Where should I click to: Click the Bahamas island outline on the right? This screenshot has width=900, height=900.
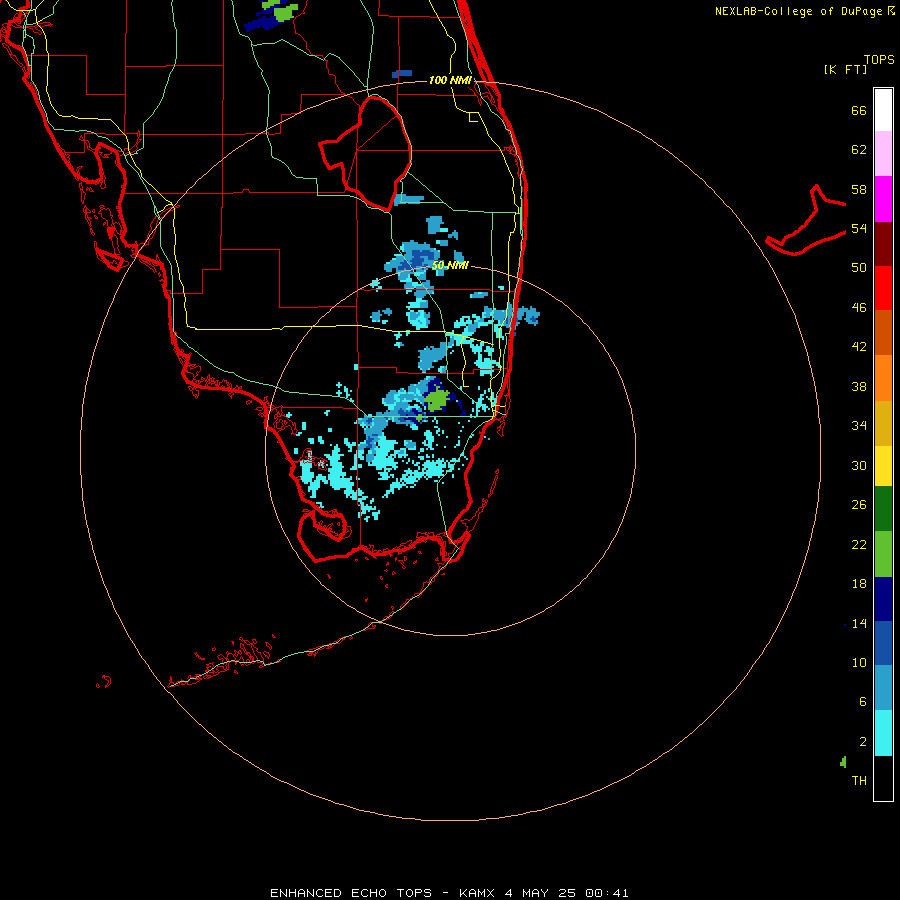click(x=806, y=221)
